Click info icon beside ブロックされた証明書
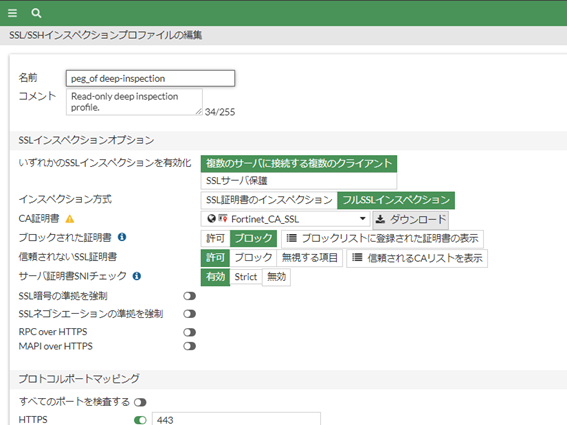567x425 pixels. (122, 237)
